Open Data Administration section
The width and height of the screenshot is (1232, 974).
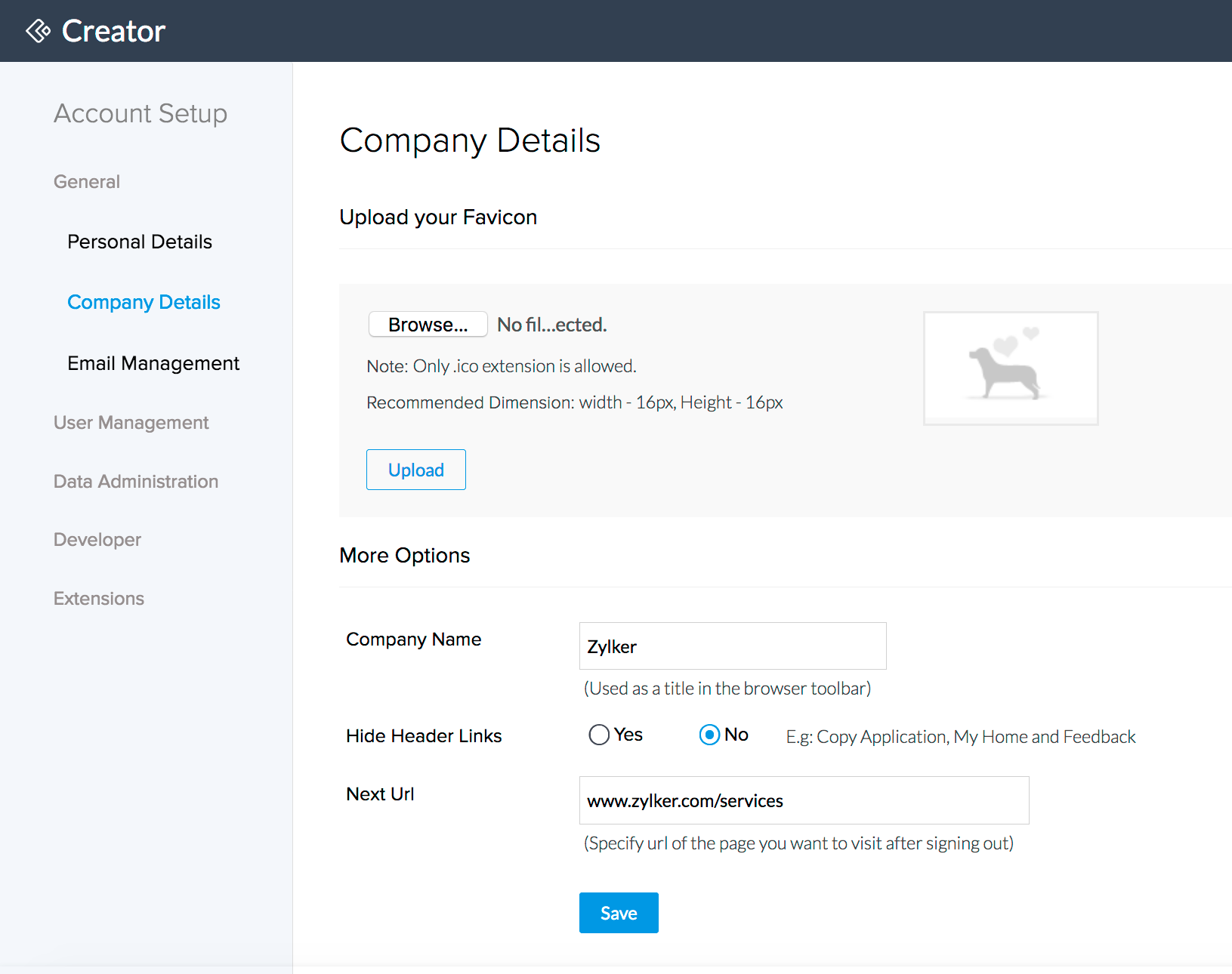pyautogui.click(x=136, y=482)
